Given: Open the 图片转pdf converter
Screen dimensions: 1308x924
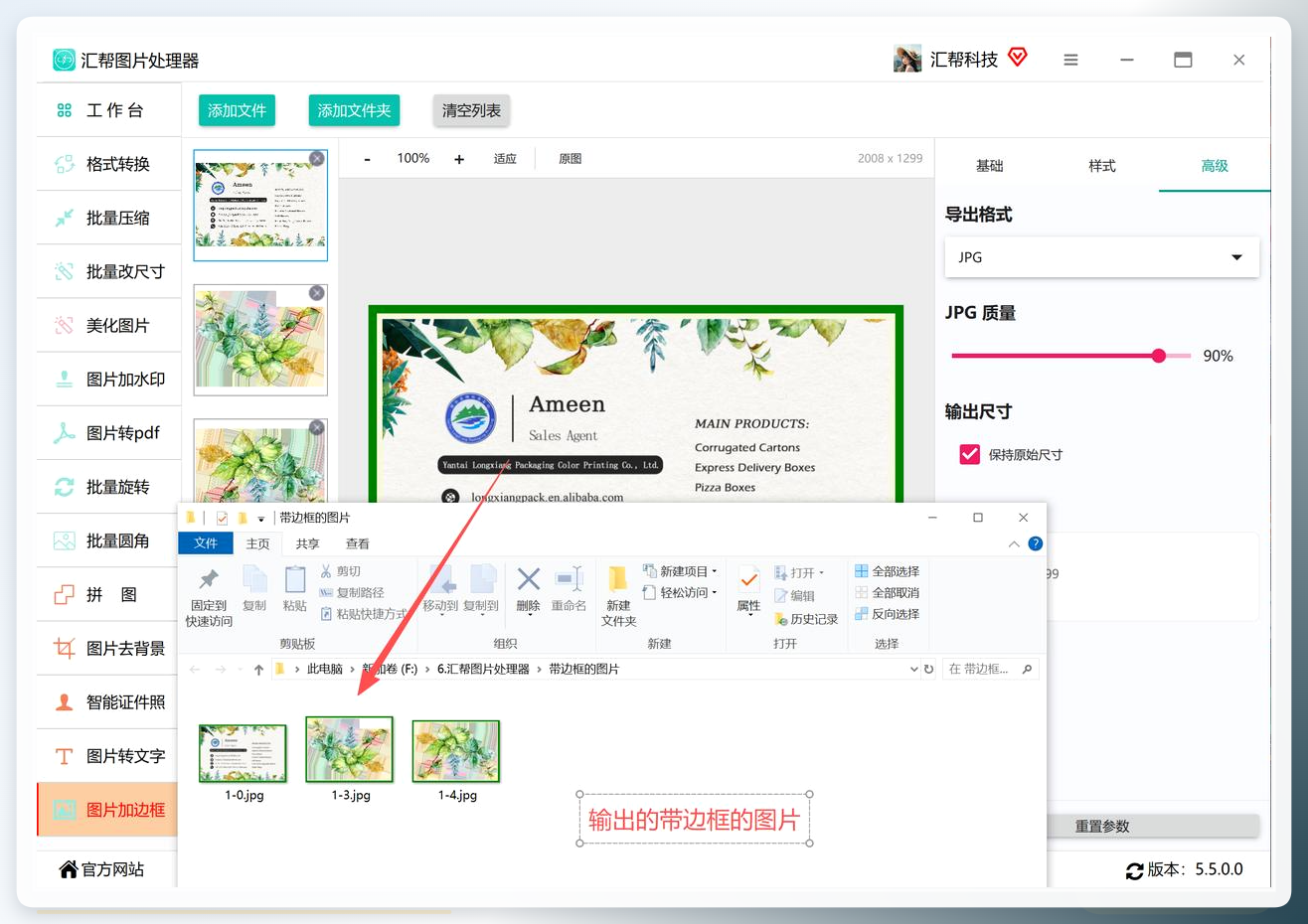Looking at the screenshot, I should (x=109, y=432).
